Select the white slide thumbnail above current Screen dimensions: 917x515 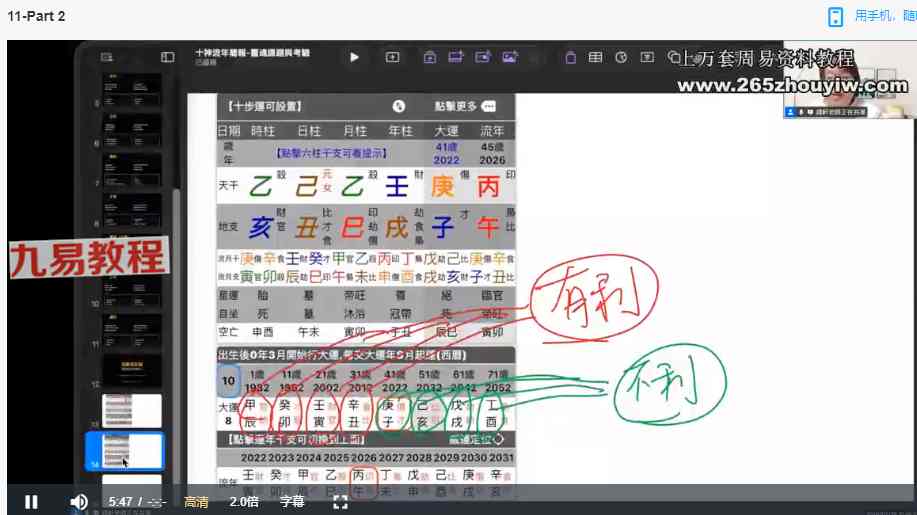coord(132,410)
